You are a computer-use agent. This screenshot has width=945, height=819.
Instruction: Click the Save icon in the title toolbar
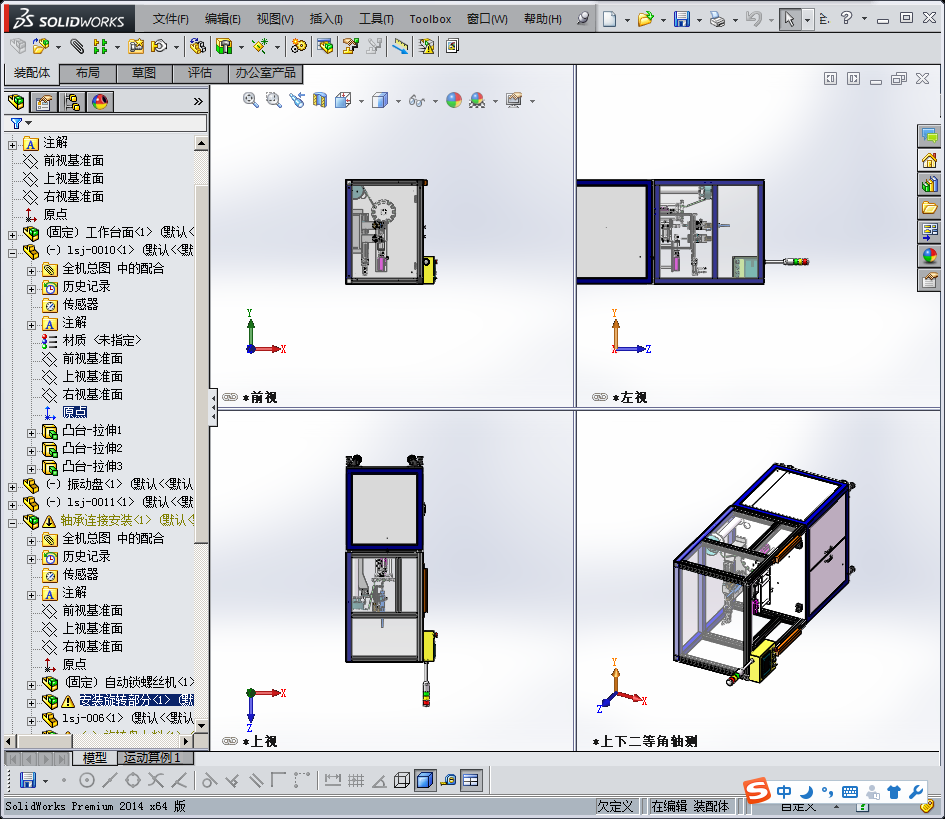pos(682,19)
